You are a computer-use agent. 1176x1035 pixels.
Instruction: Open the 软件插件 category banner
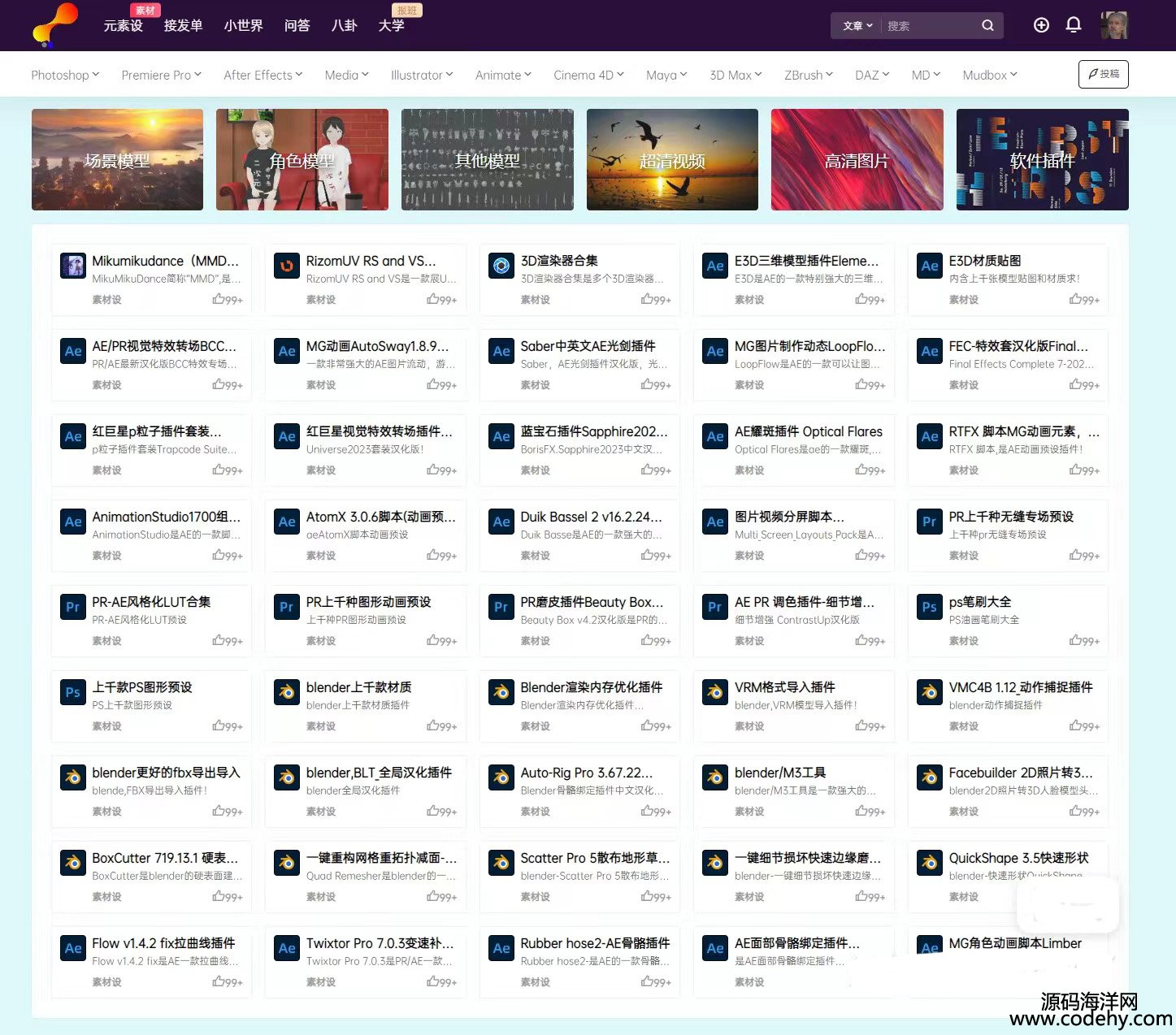(x=1043, y=159)
